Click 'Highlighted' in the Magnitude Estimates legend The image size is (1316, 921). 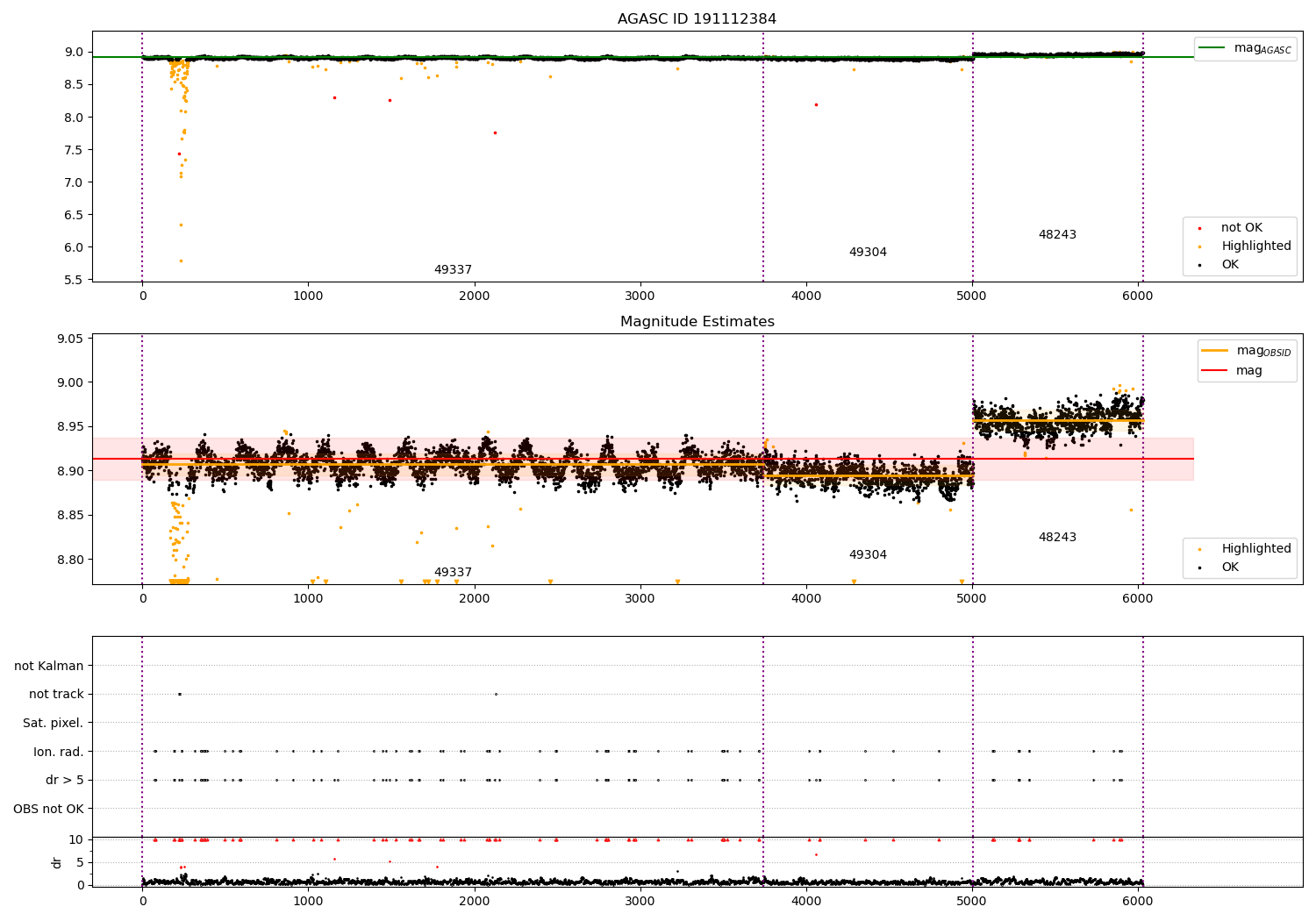[x=1256, y=549]
